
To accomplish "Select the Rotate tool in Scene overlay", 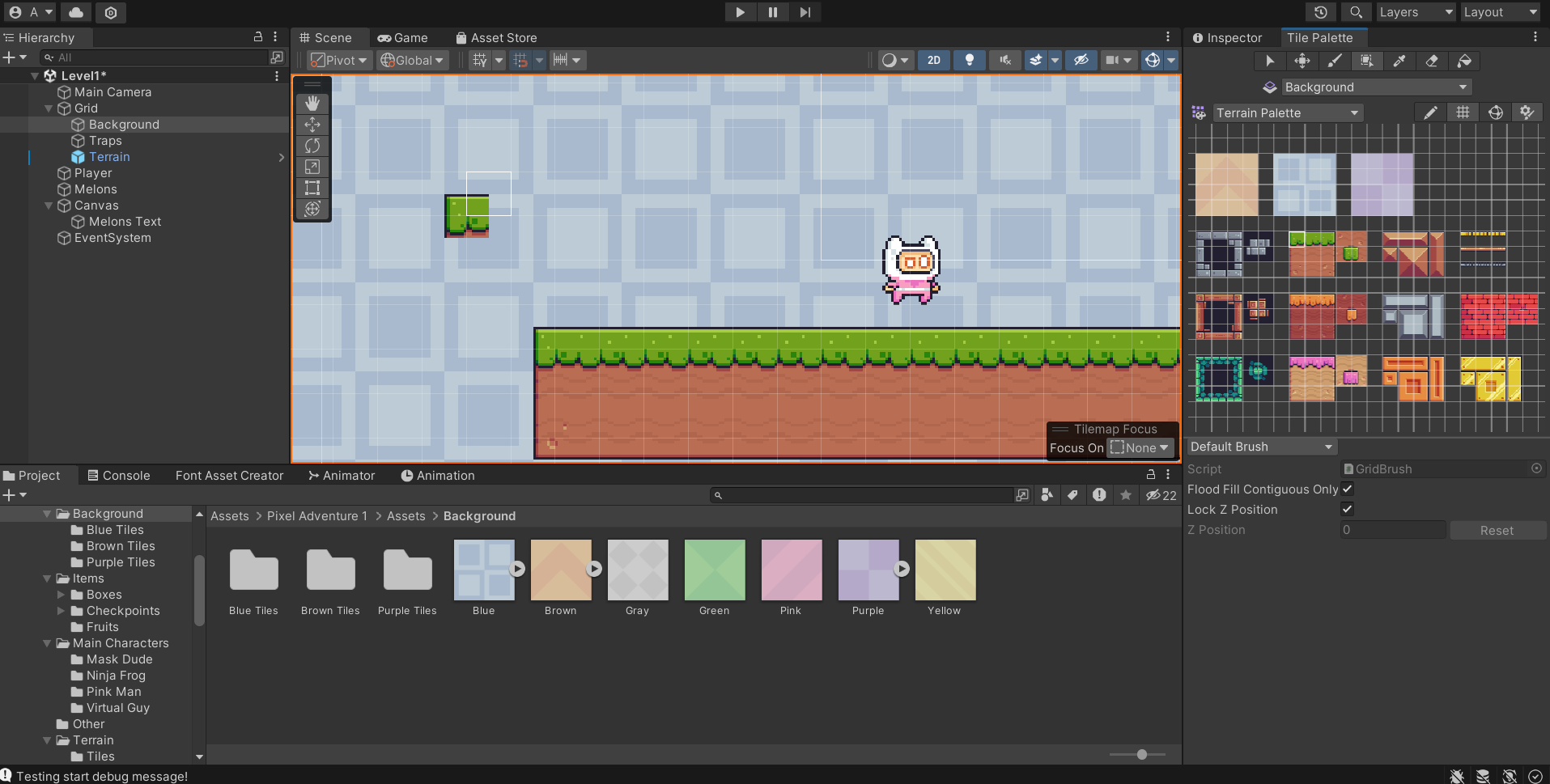I will pos(312,146).
